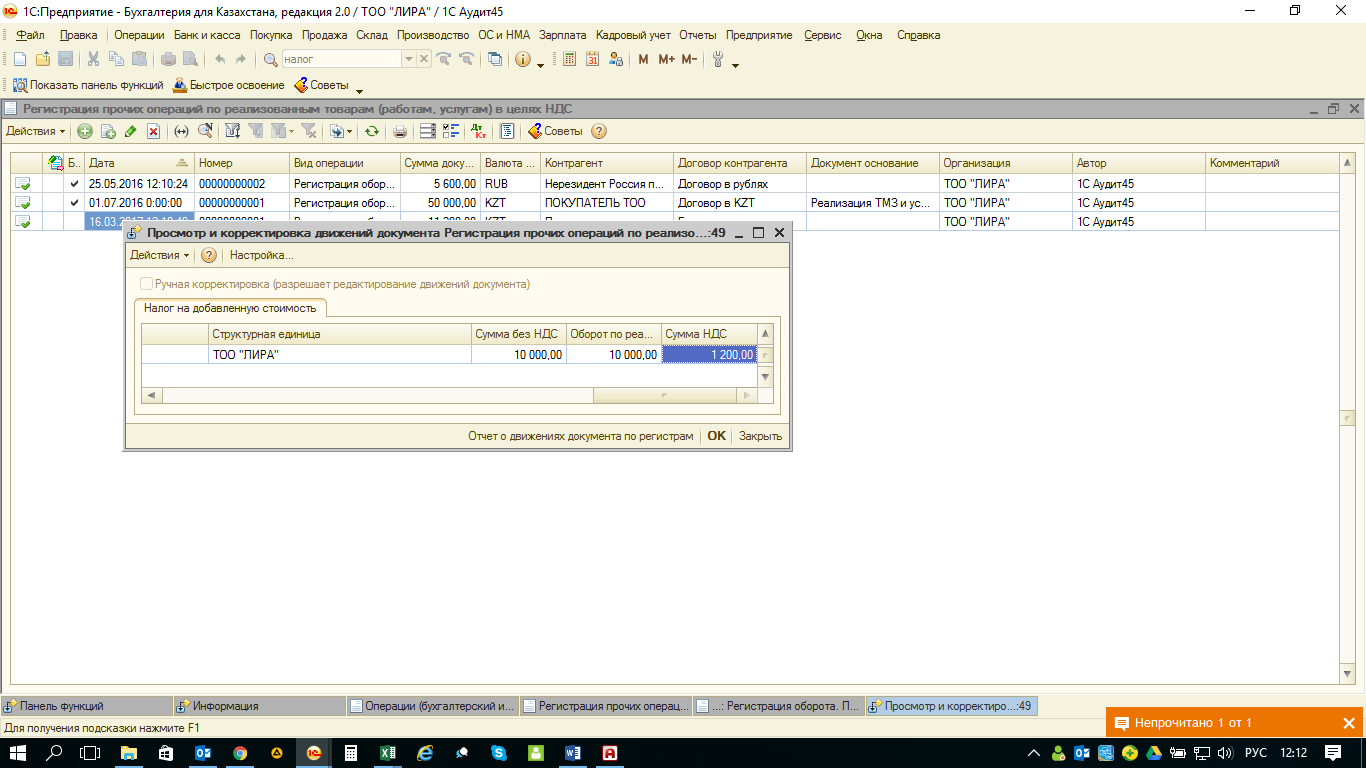The width and height of the screenshot is (1366, 768).
Task: Click the search input field containing налог
Action: click(x=342, y=59)
